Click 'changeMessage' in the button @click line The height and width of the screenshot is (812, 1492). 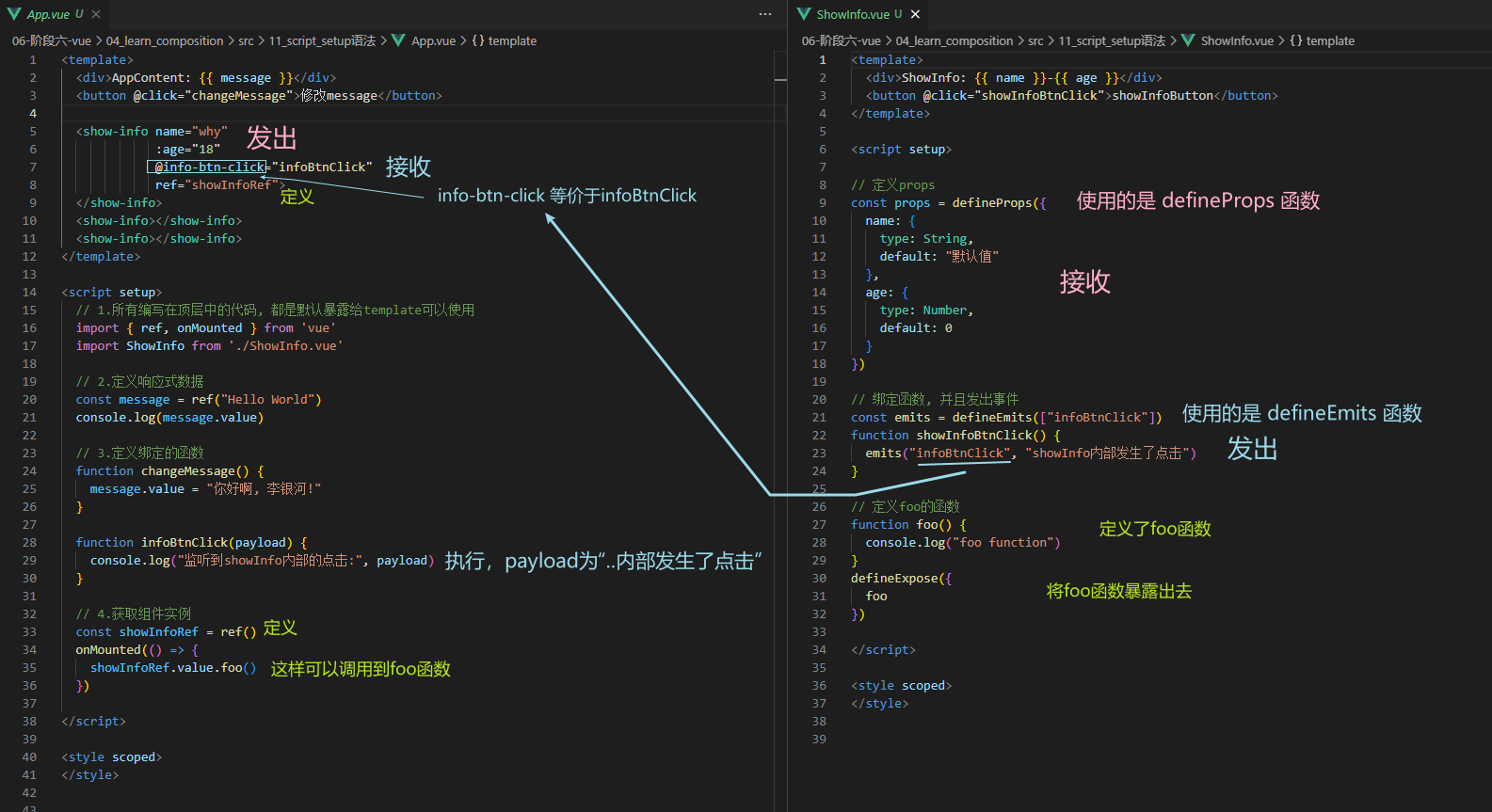[x=238, y=95]
